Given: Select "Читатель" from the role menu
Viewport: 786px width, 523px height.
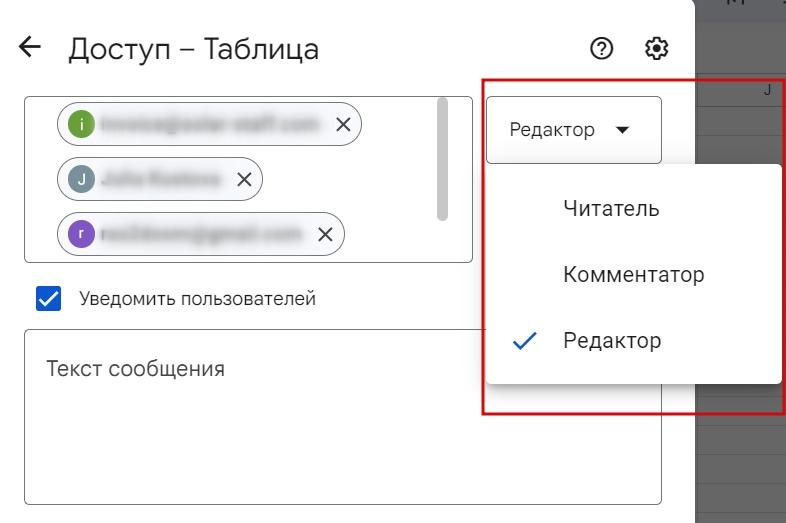Looking at the screenshot, I should point(611,209).
